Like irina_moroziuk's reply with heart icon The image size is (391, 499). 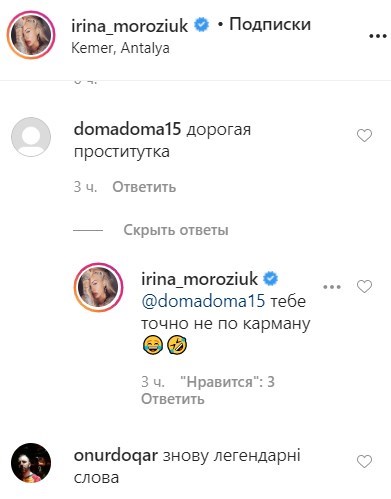[x=364, y=286]
